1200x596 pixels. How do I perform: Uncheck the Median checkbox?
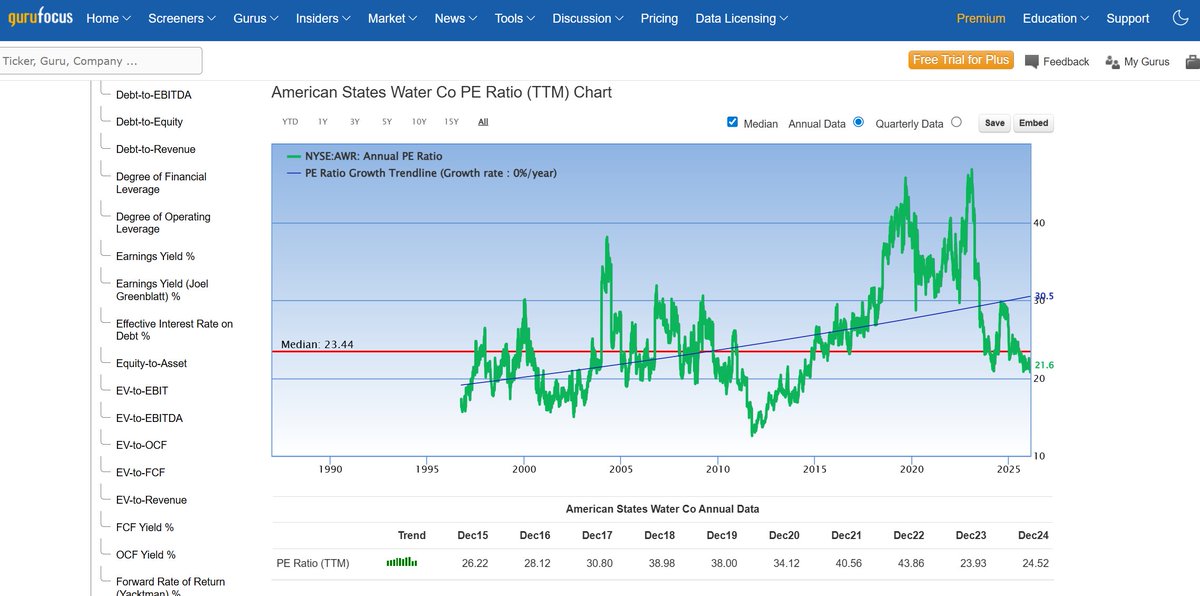(x=732, y=122)
